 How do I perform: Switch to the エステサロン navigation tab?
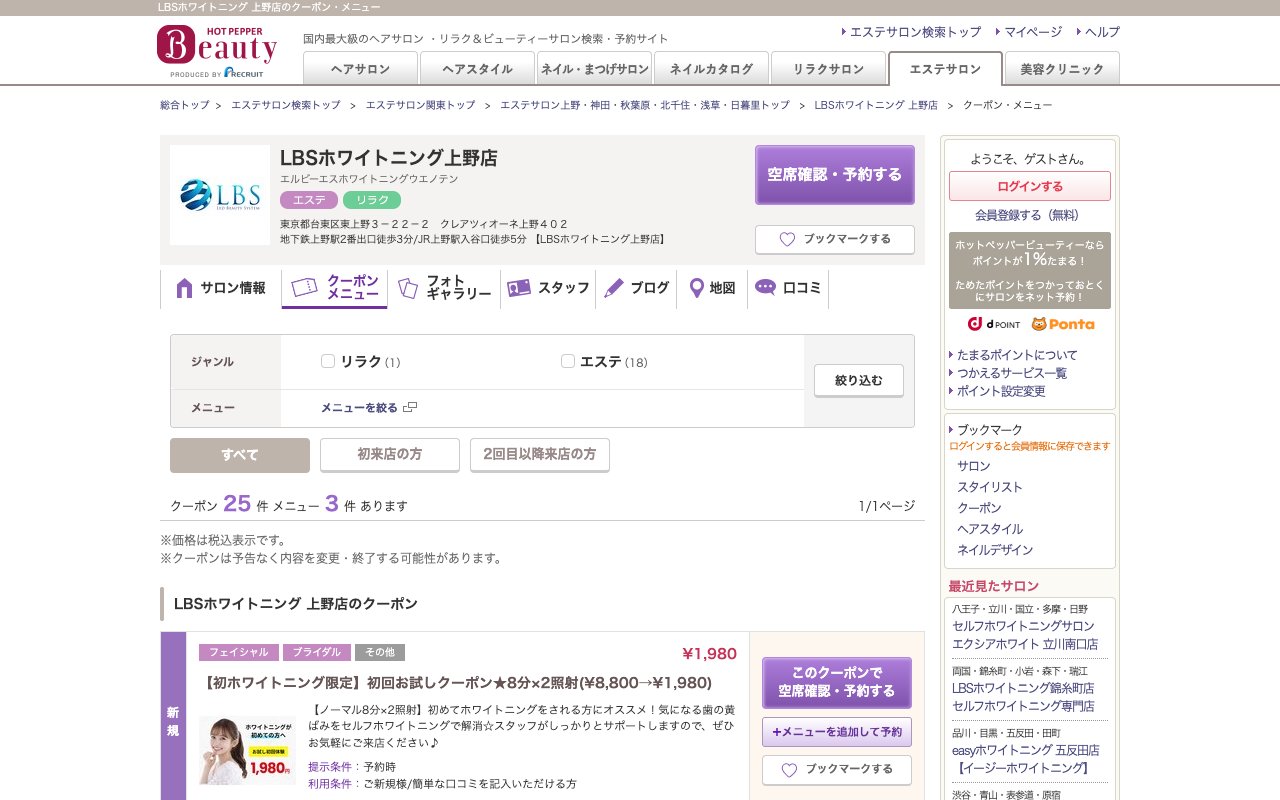coord(944,69)
